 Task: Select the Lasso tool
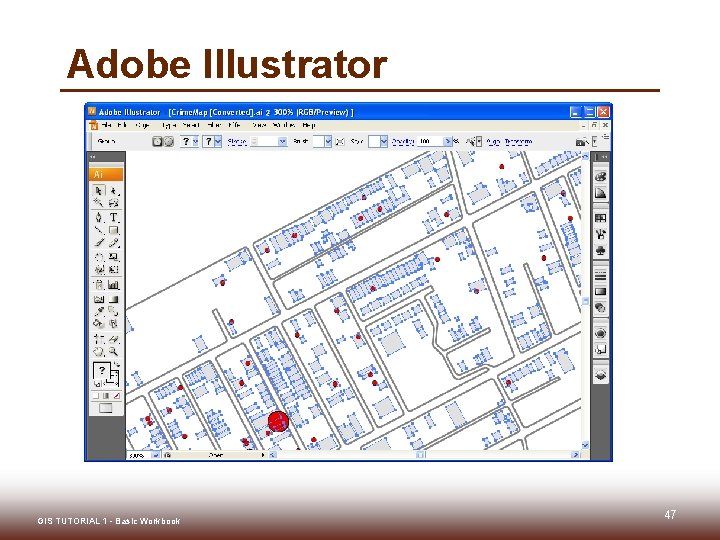point(113,203)
